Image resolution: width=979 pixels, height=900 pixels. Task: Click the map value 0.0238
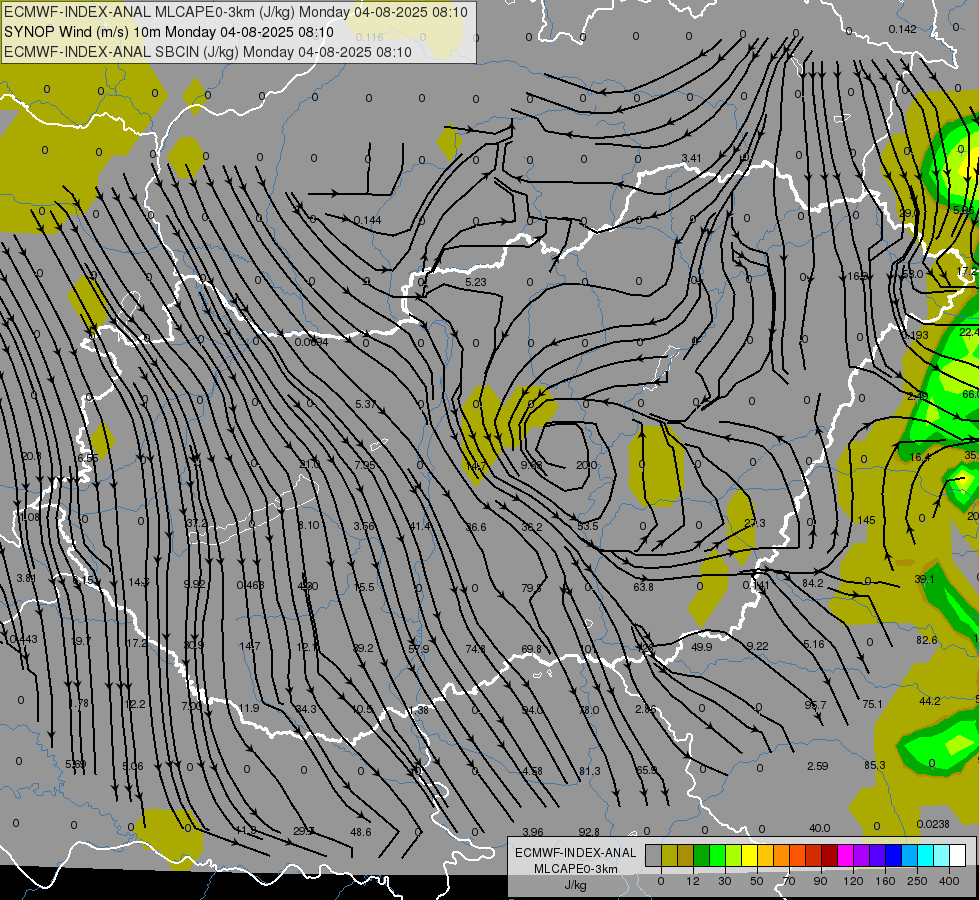(x=933, y=824)
